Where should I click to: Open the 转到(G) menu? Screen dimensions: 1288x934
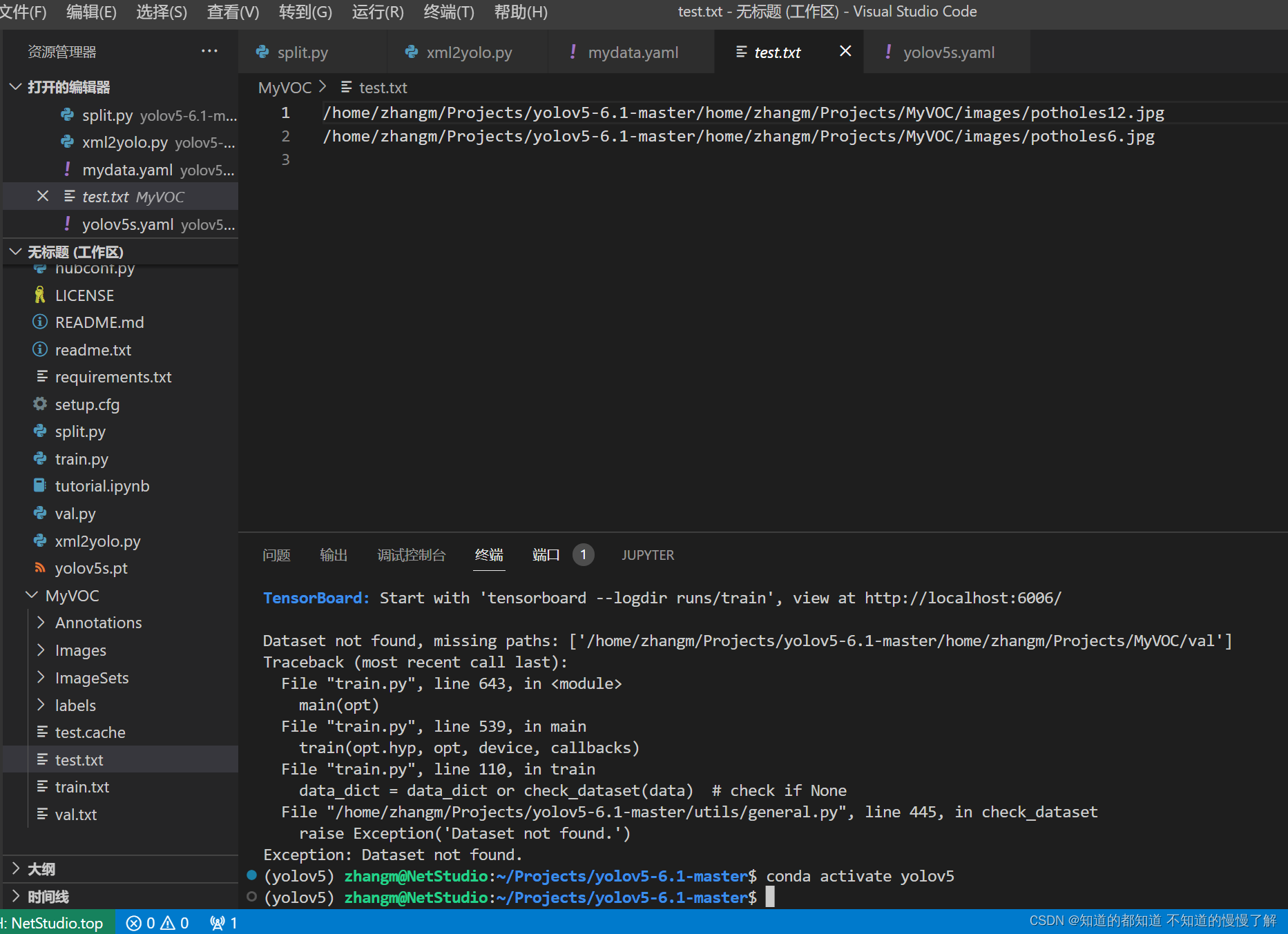click(x=305, y=12)
